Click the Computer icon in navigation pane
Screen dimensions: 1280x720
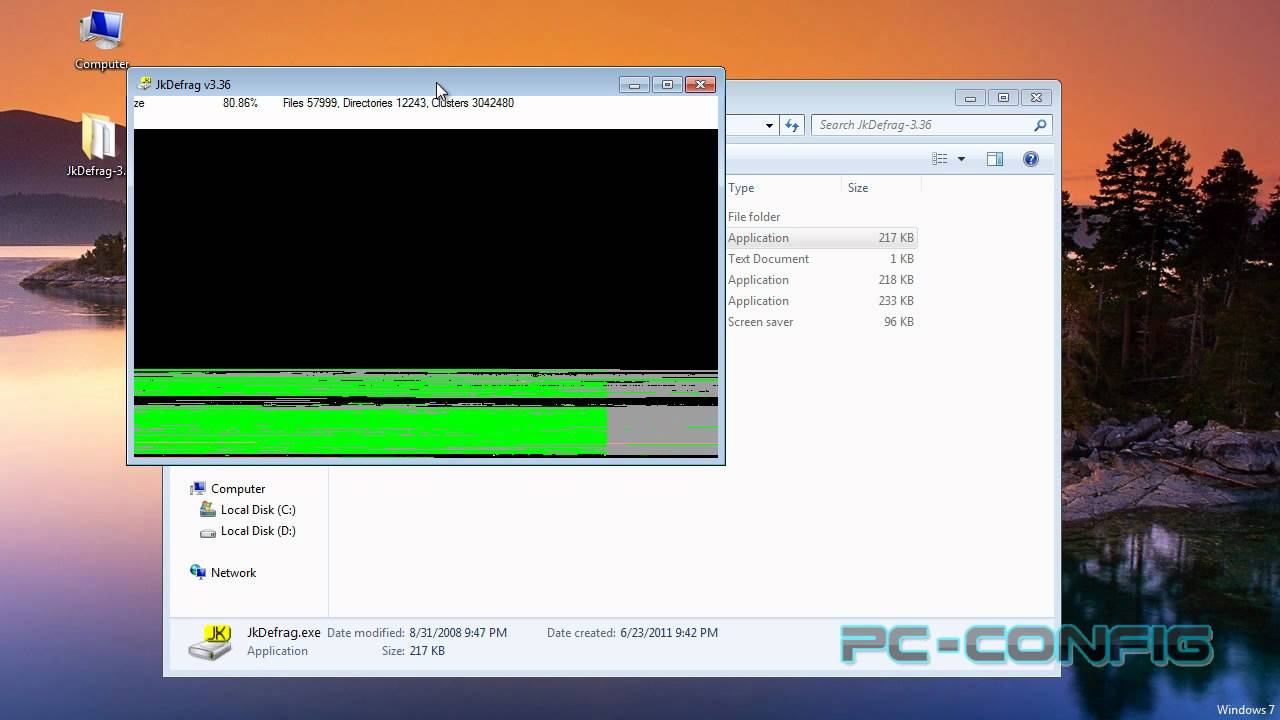(198, 488)
